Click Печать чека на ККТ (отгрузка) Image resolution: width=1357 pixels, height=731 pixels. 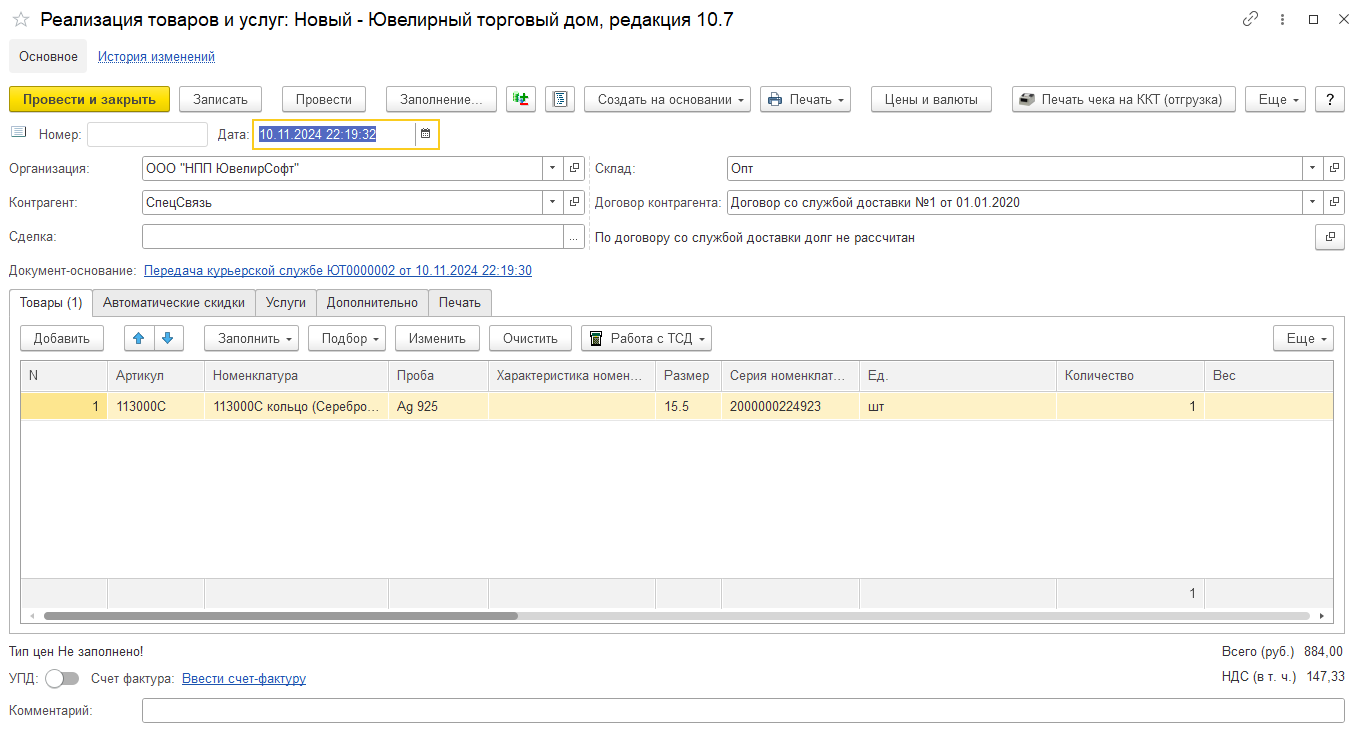pos(1124,99)
